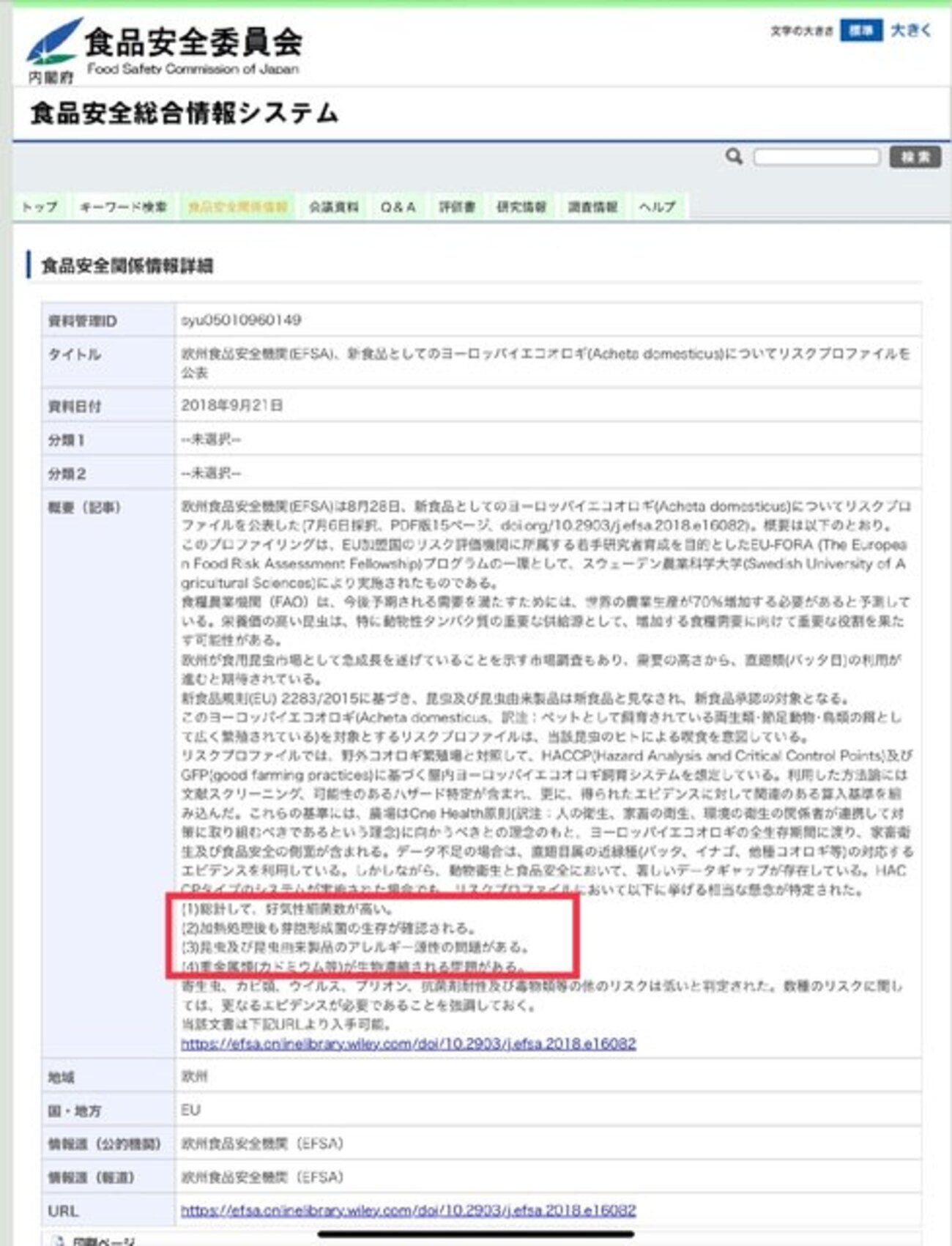This screenshot has height=1246, width=952.
Task: Click the 分類1 label cell
Action: coord(108,440)
